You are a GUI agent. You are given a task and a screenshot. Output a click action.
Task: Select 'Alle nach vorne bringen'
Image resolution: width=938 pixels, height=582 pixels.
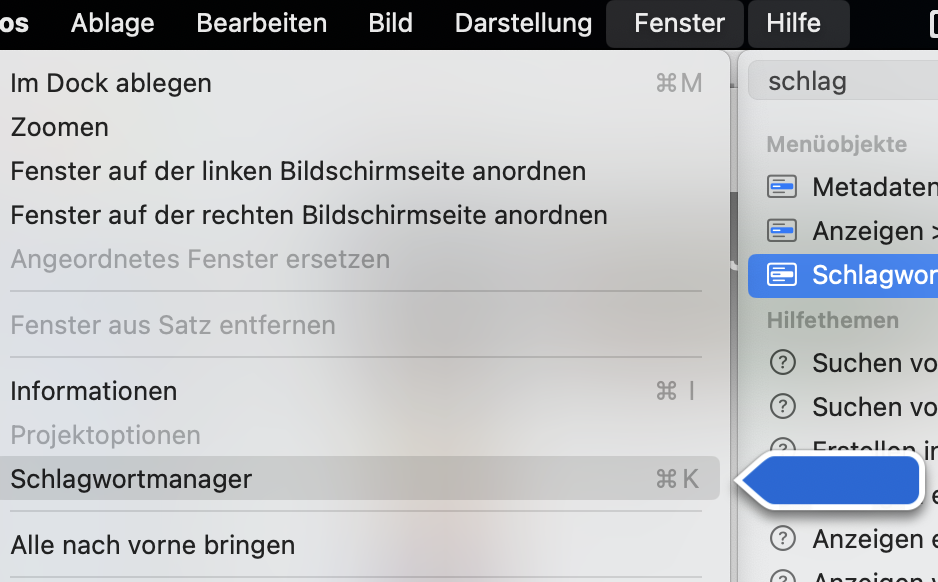(x=153, y=545)
